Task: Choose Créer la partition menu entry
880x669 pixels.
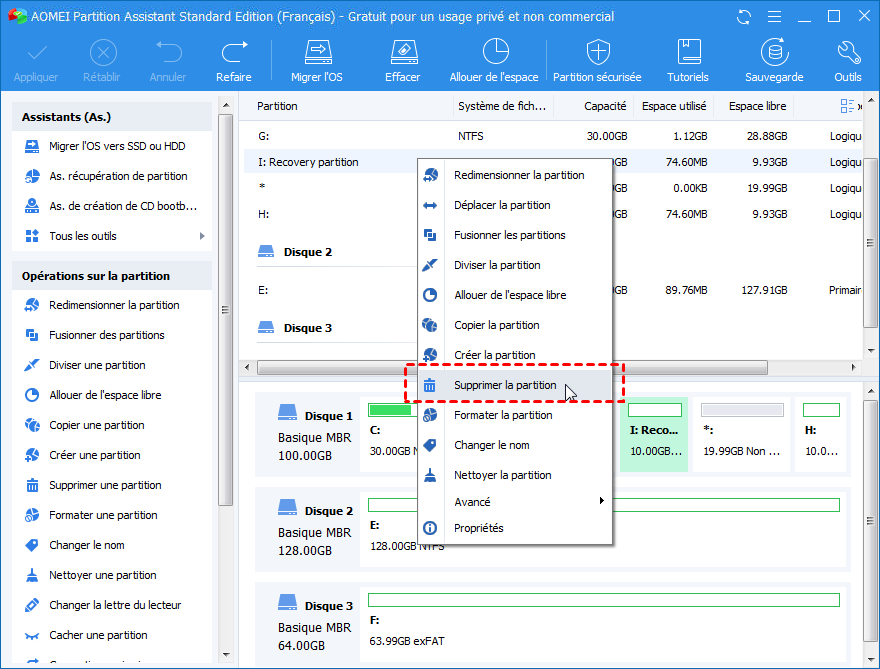Action: coord(515,355)
